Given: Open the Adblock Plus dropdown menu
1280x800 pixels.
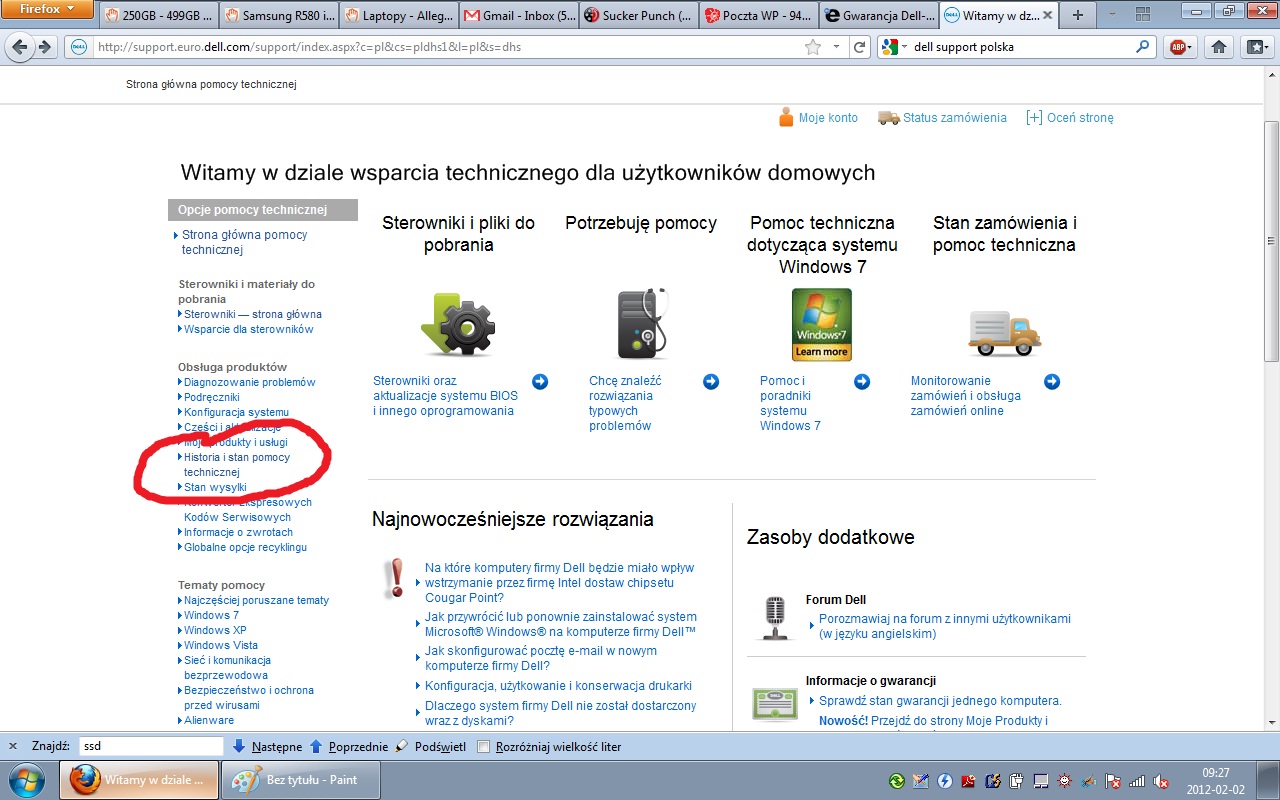Looking at the screenshot, I should [1179, 47].
